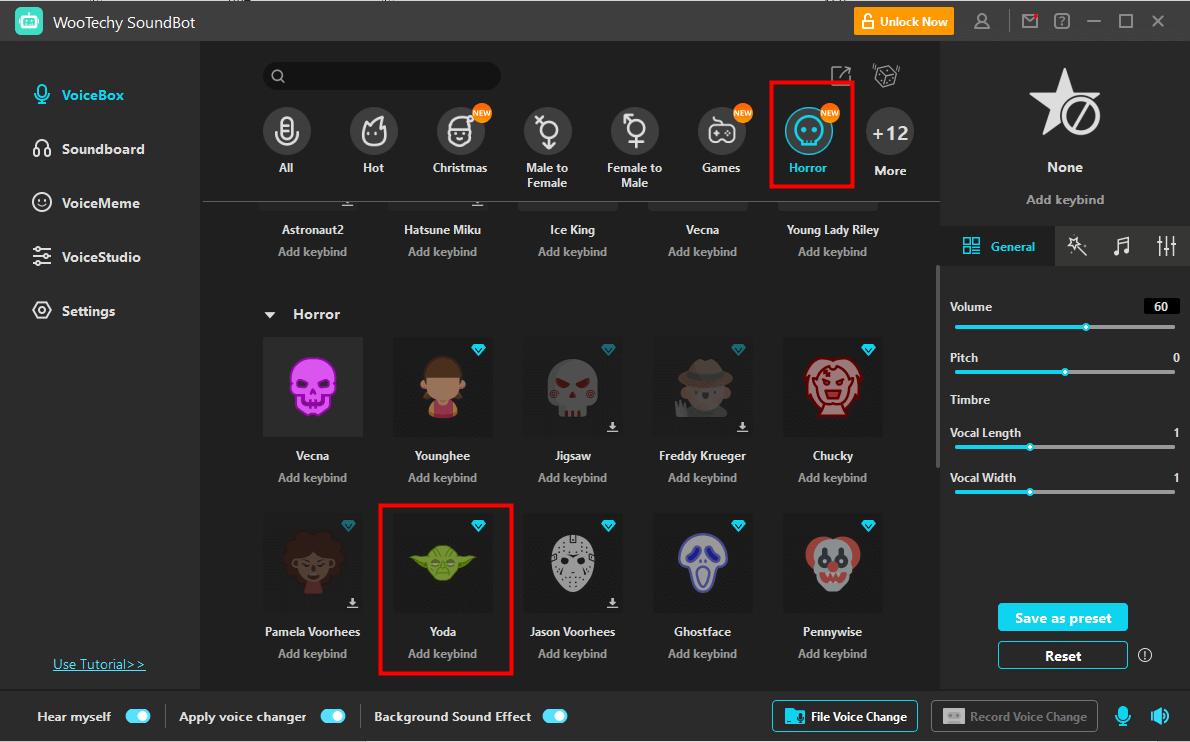This screenshot has height=742, width=1190.
Task: Collapse the Horror section
Action: pyautogui.click(x=269, y=314)
